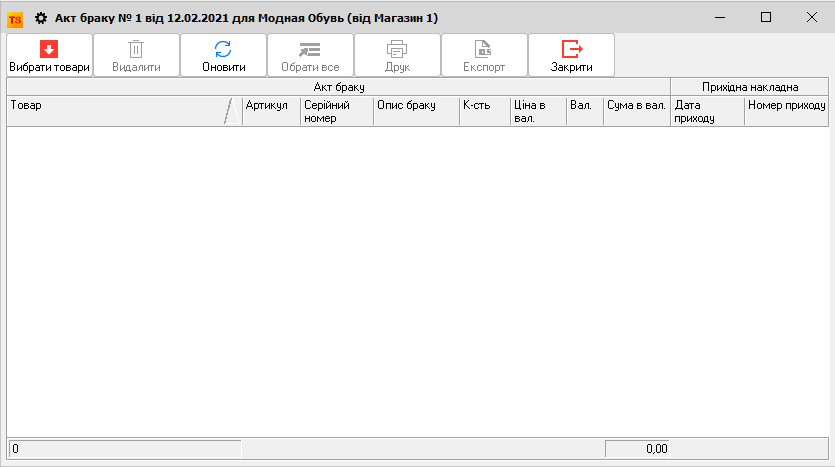Viewport: 835px width, 467px height.
Task: Select the Дата приходу column header
Action: click(706, 111)
